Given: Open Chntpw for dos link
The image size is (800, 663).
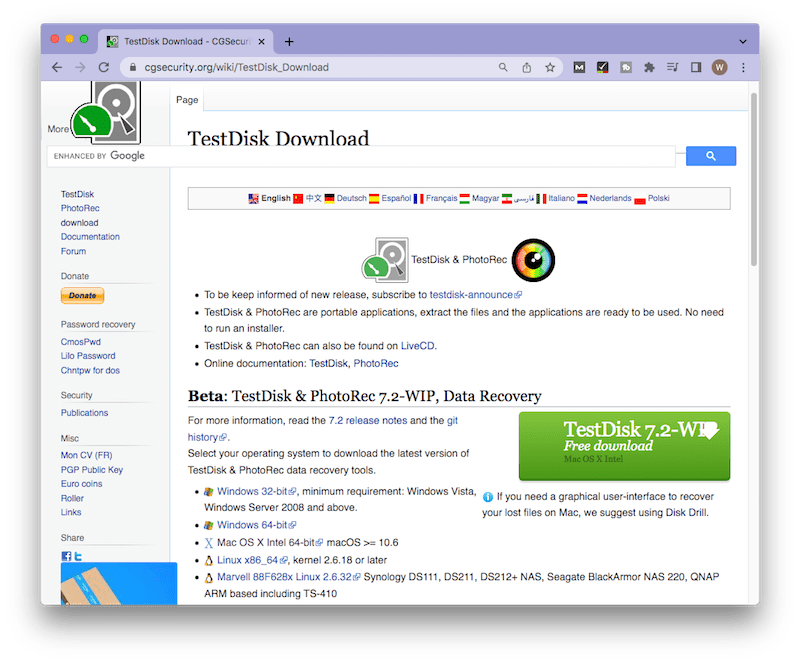Looking at the screenshot, I should (x=90, y=371).
